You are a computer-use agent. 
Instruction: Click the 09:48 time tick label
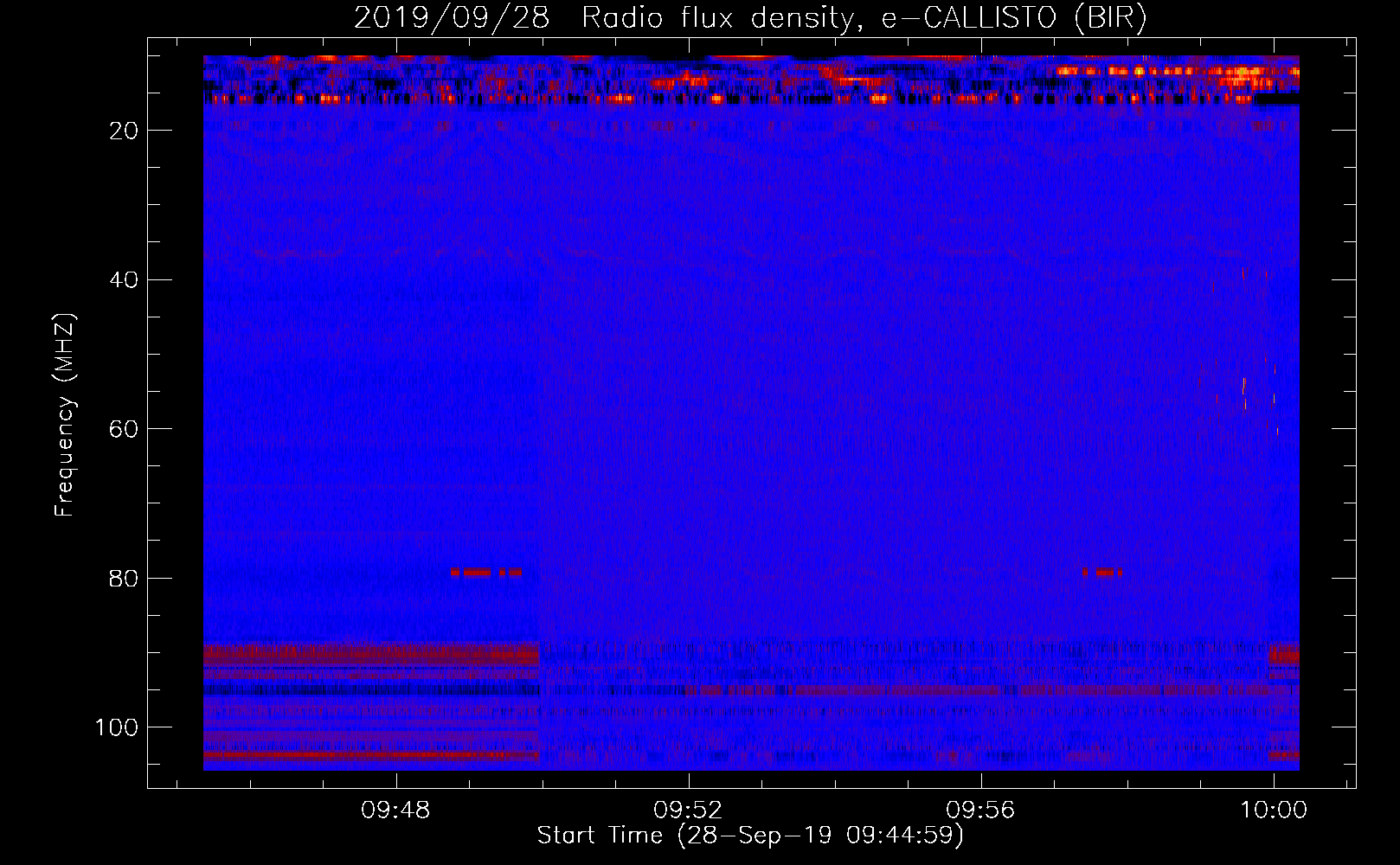396,811
